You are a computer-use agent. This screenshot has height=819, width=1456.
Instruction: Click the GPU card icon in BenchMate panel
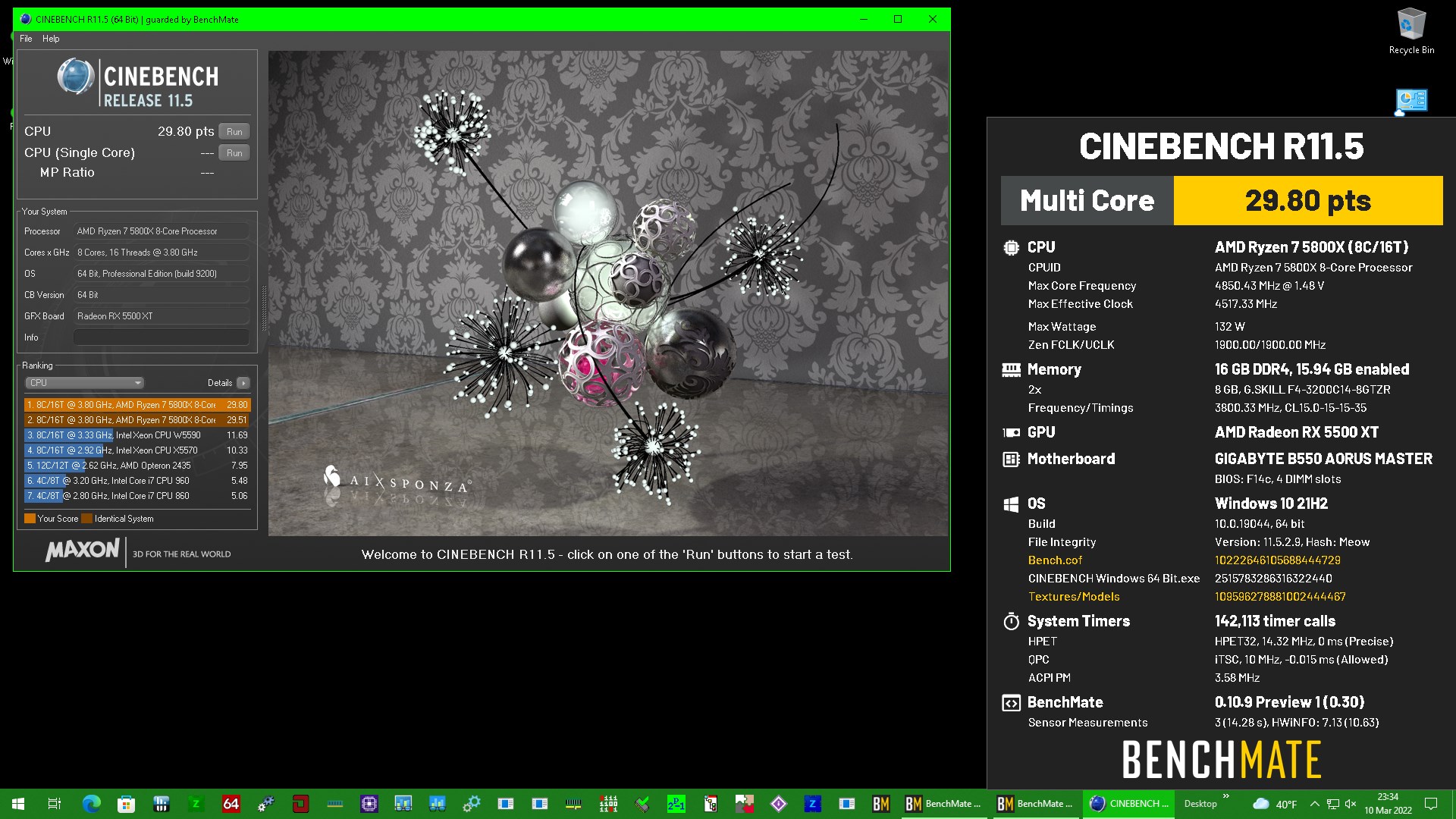(1011, 433)
